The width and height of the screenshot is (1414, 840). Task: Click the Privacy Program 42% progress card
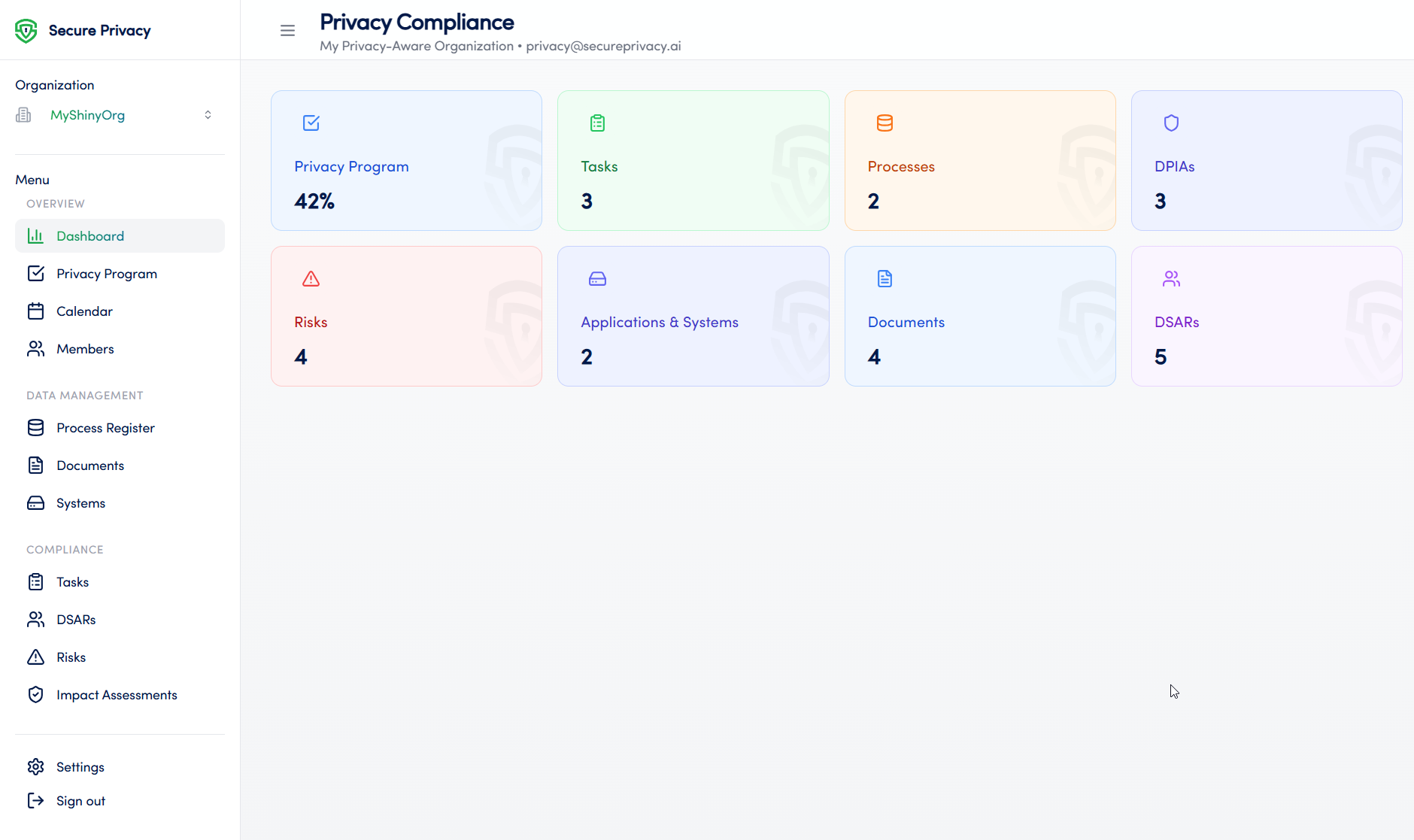coord(406,160)
